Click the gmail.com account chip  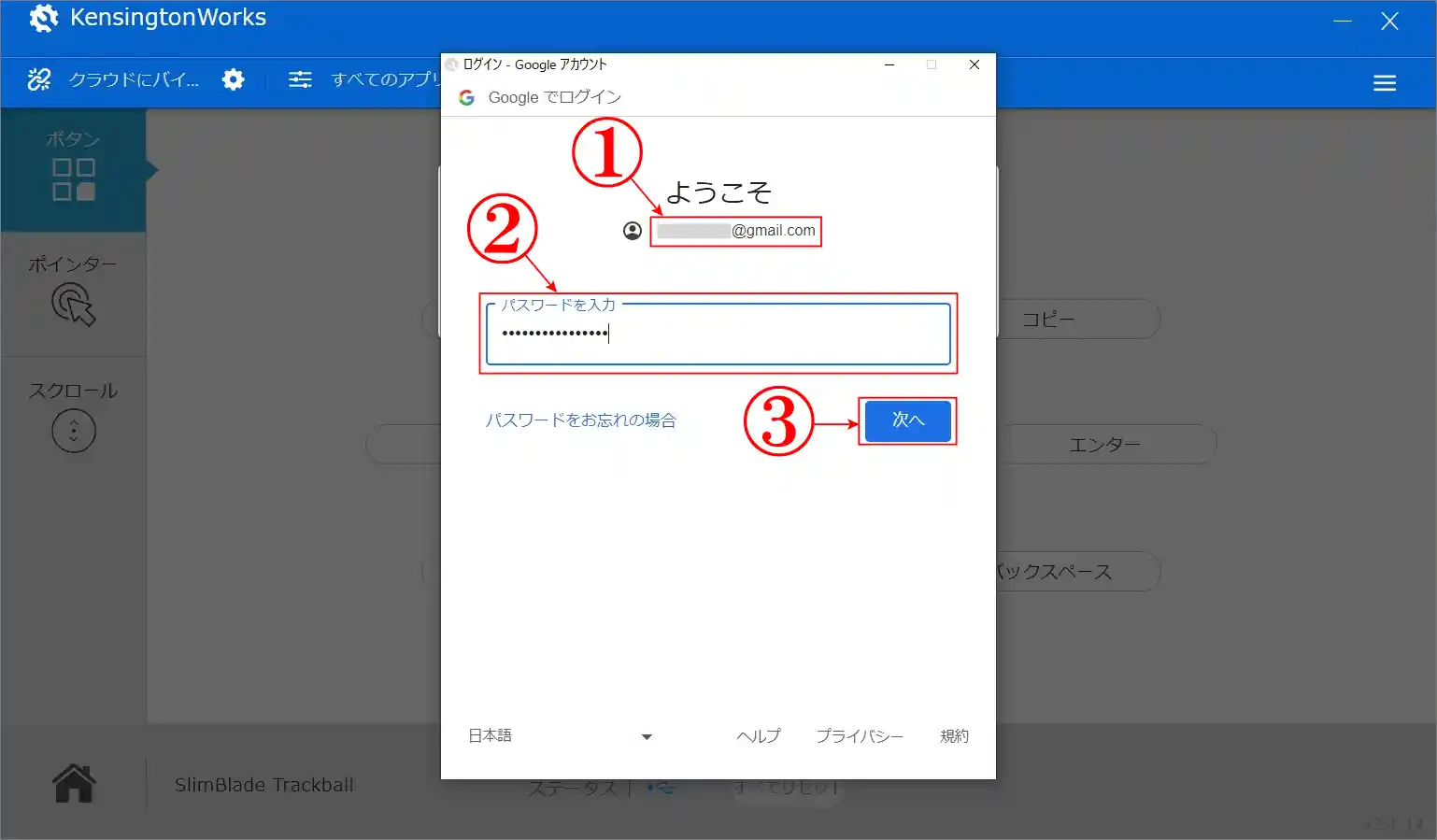coord(735,231)
